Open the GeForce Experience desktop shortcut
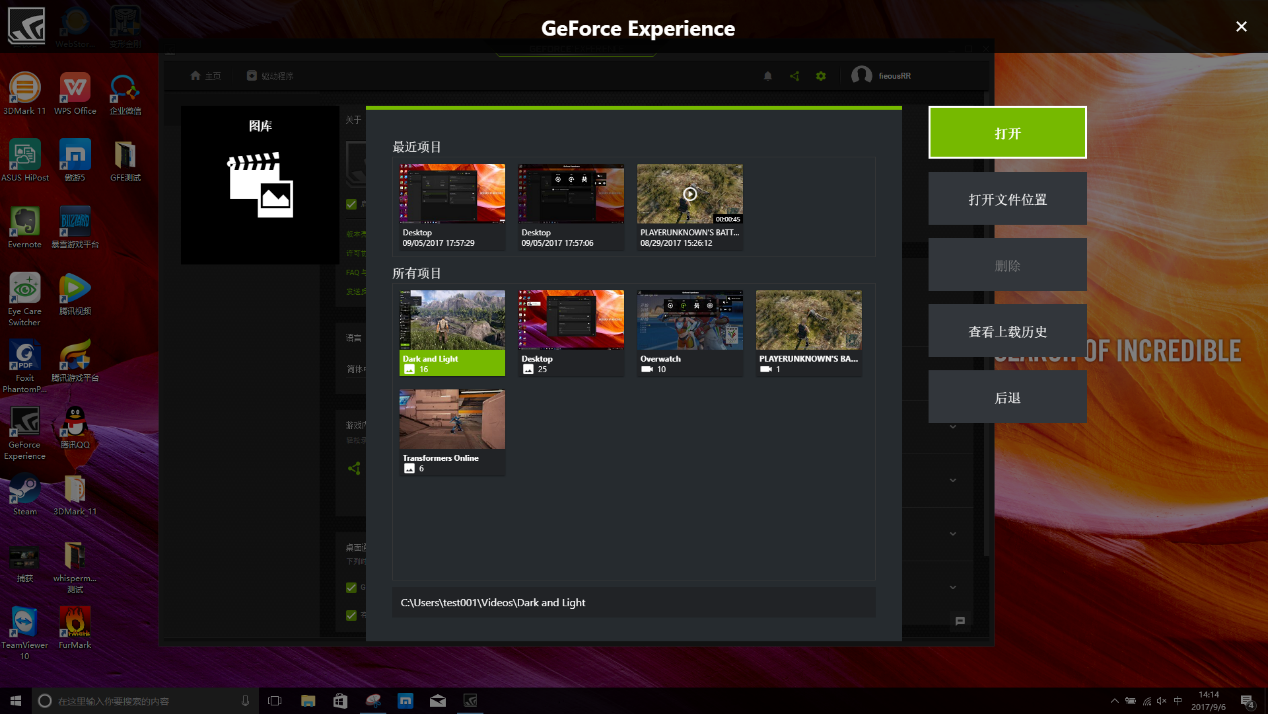This screenshot has height=714, width=1268. pyautogui.click(x=24, y=434)
